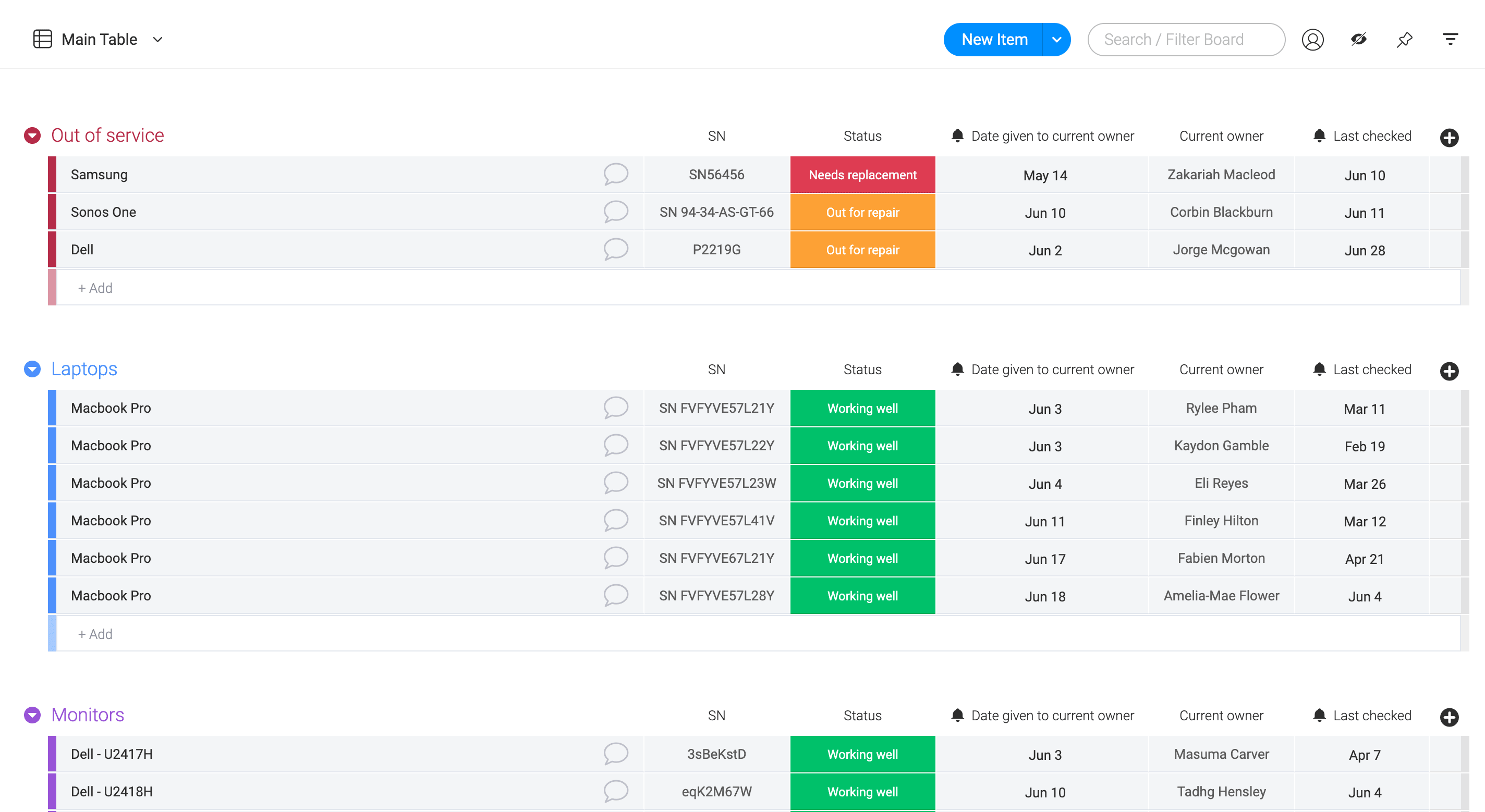Open comment bubble for Sonos One

(615, 212)
